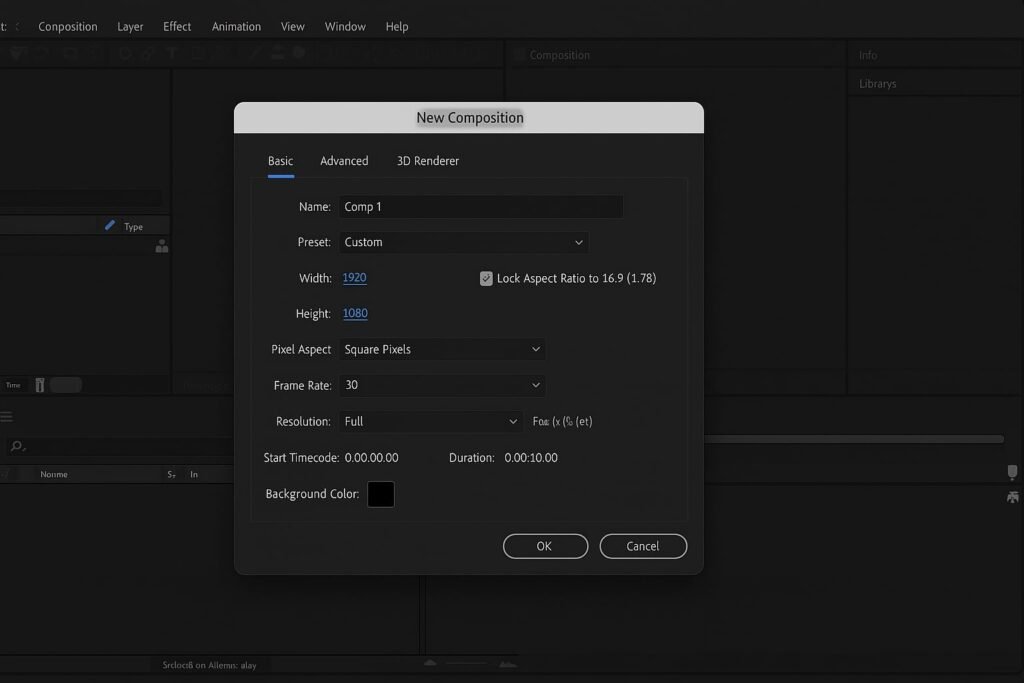
Task: Click the blue pencil icon beside Type column
Action: coord(110,226)
